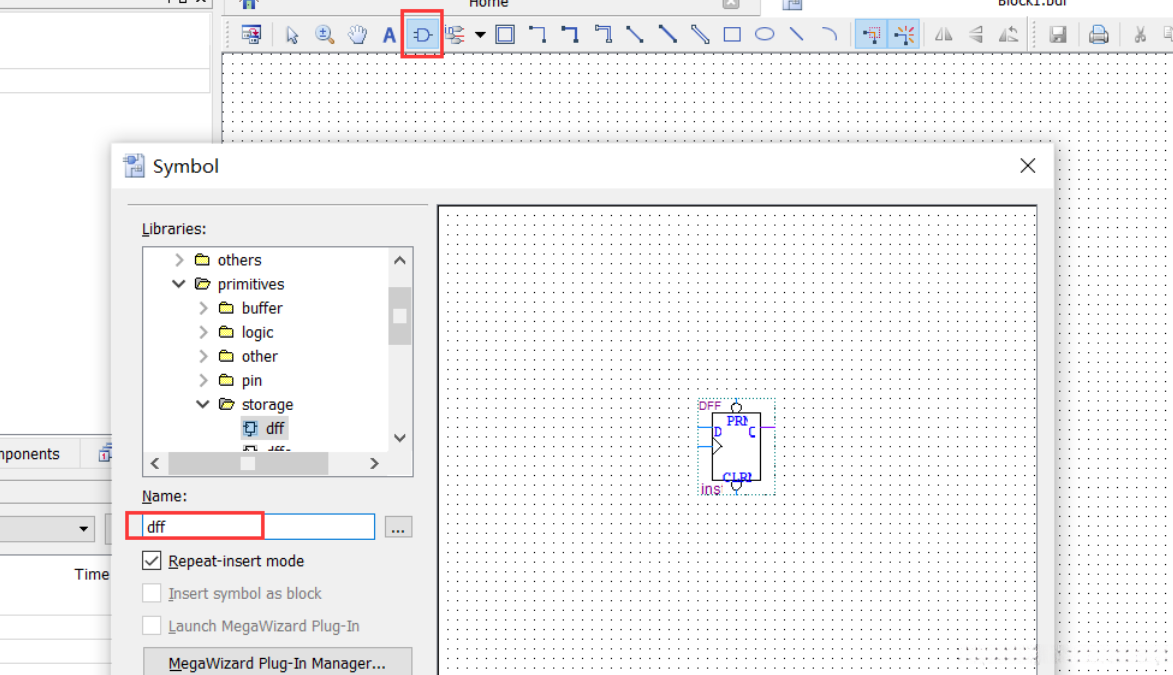Toggle the rubberbanding tool
The width and height of the screenshot is (1173, 675).
click(x=904, y=34)
